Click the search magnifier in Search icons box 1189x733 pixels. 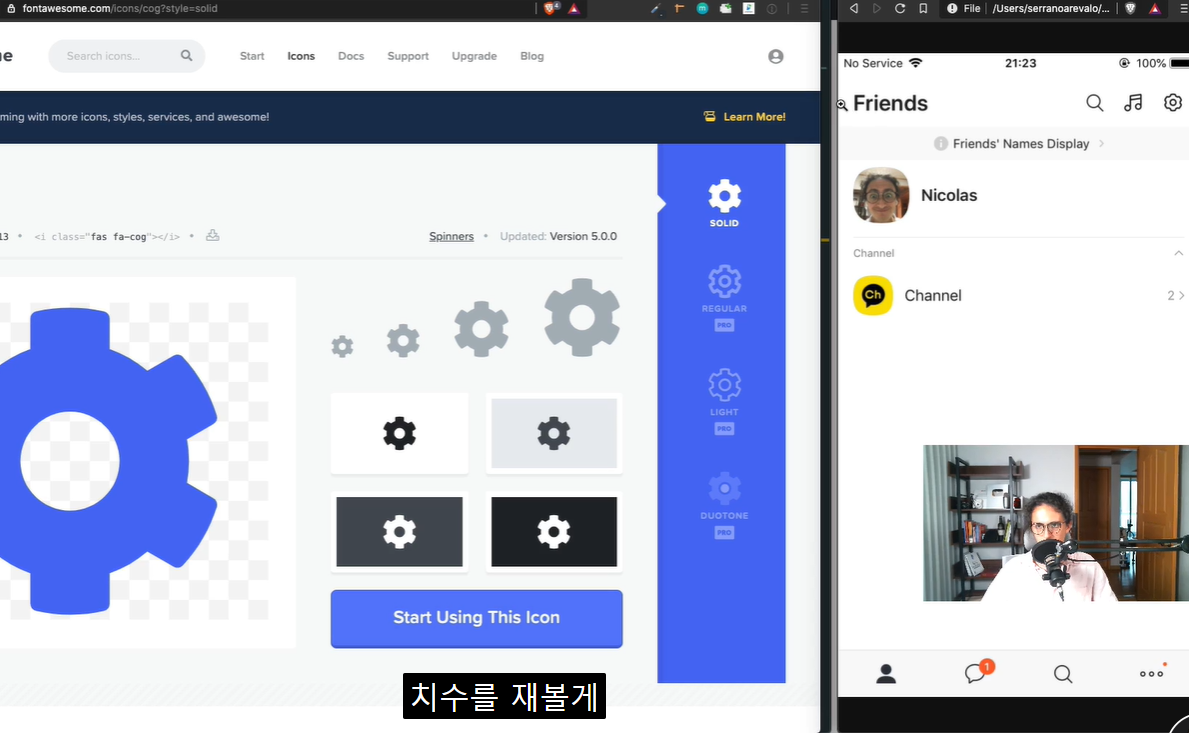[x=187, y=55]
